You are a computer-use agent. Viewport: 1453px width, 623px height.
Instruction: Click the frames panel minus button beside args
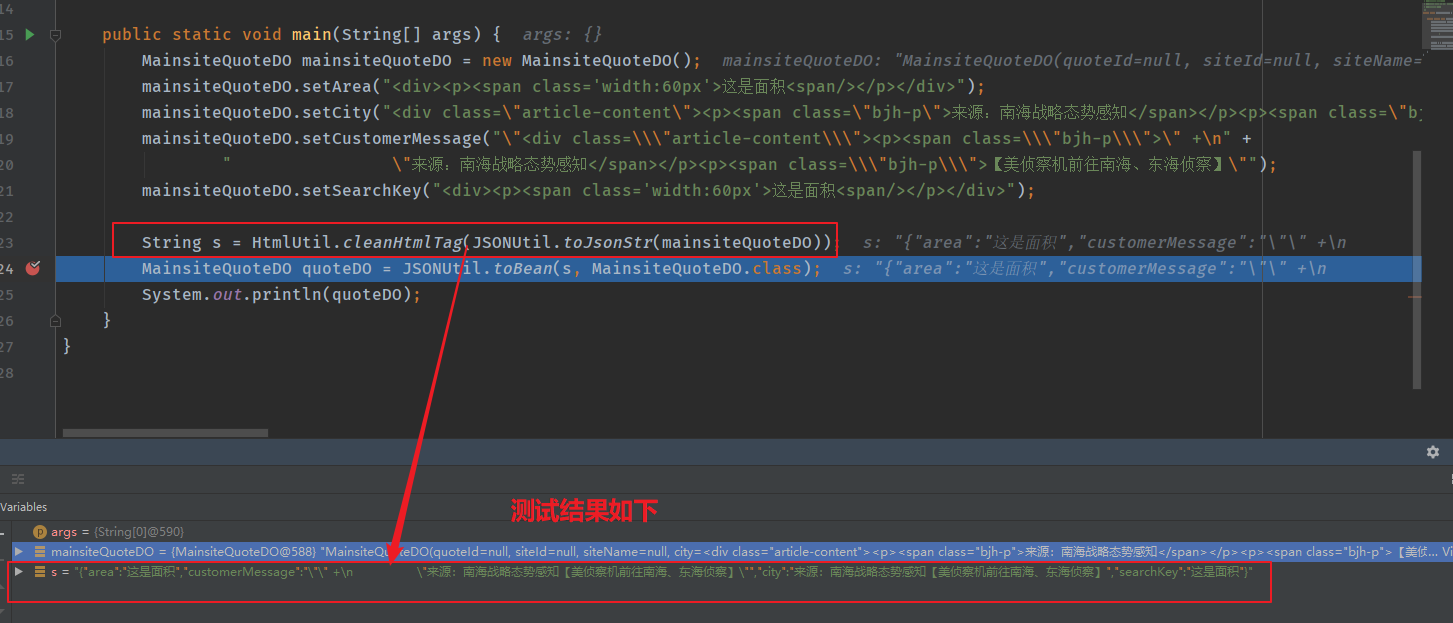click(x=3, y=532)
